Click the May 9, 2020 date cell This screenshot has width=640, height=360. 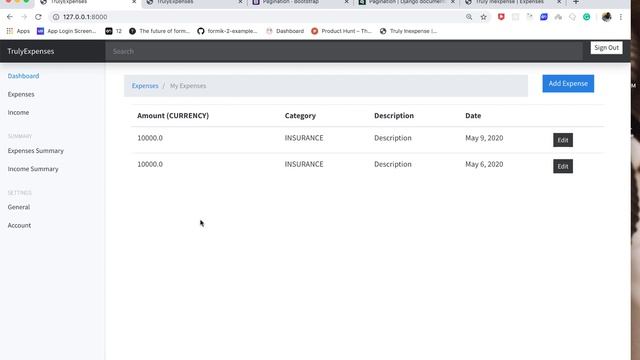point(484,138)
